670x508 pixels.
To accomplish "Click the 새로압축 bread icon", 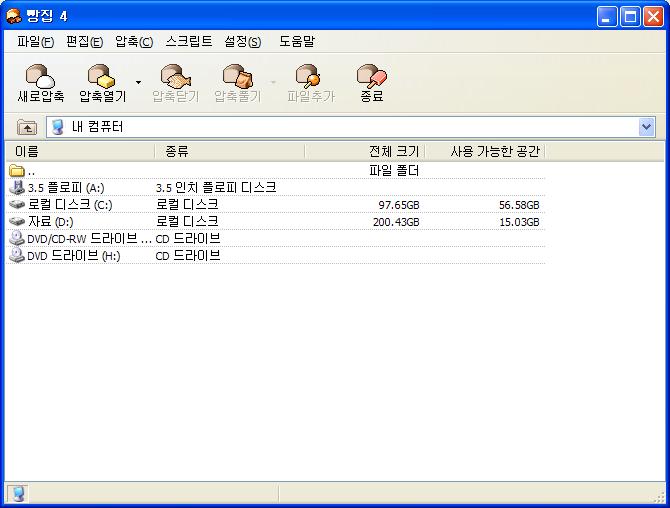I will (40, 76).
